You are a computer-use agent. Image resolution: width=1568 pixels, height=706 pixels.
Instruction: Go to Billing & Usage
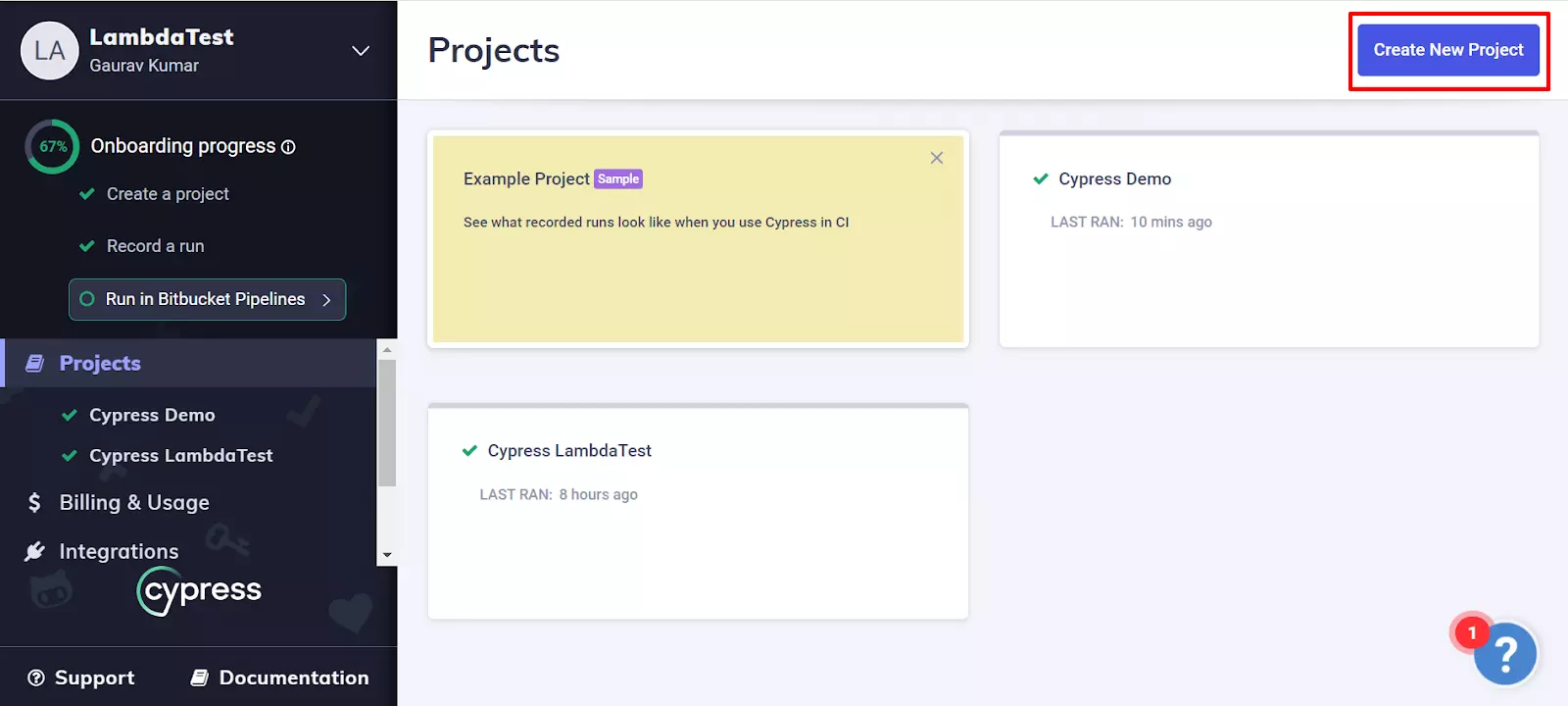coord(134,503)
